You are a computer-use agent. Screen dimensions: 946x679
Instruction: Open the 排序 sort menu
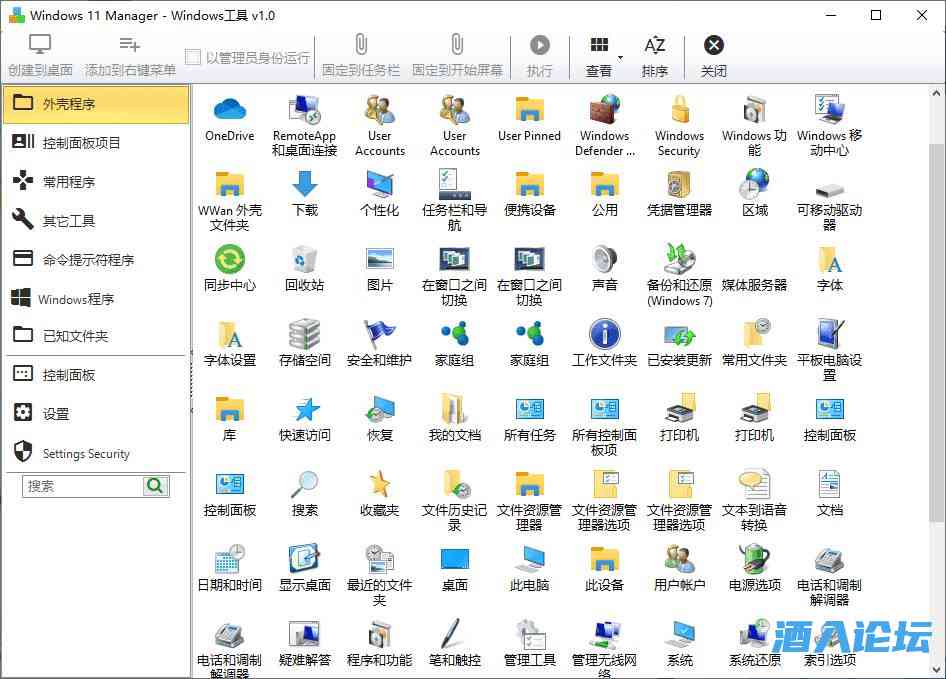click(655, 56)
